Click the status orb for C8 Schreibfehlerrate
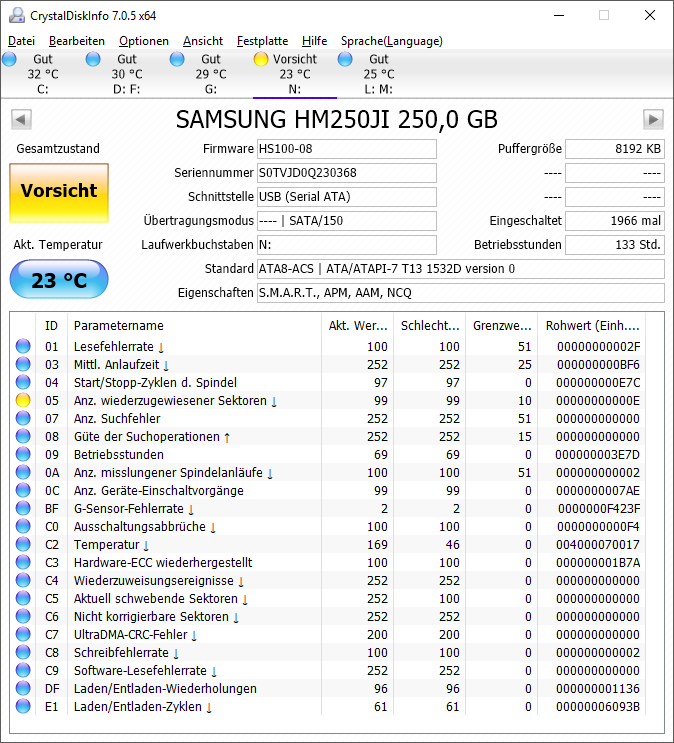 click(x=23, y=652)
